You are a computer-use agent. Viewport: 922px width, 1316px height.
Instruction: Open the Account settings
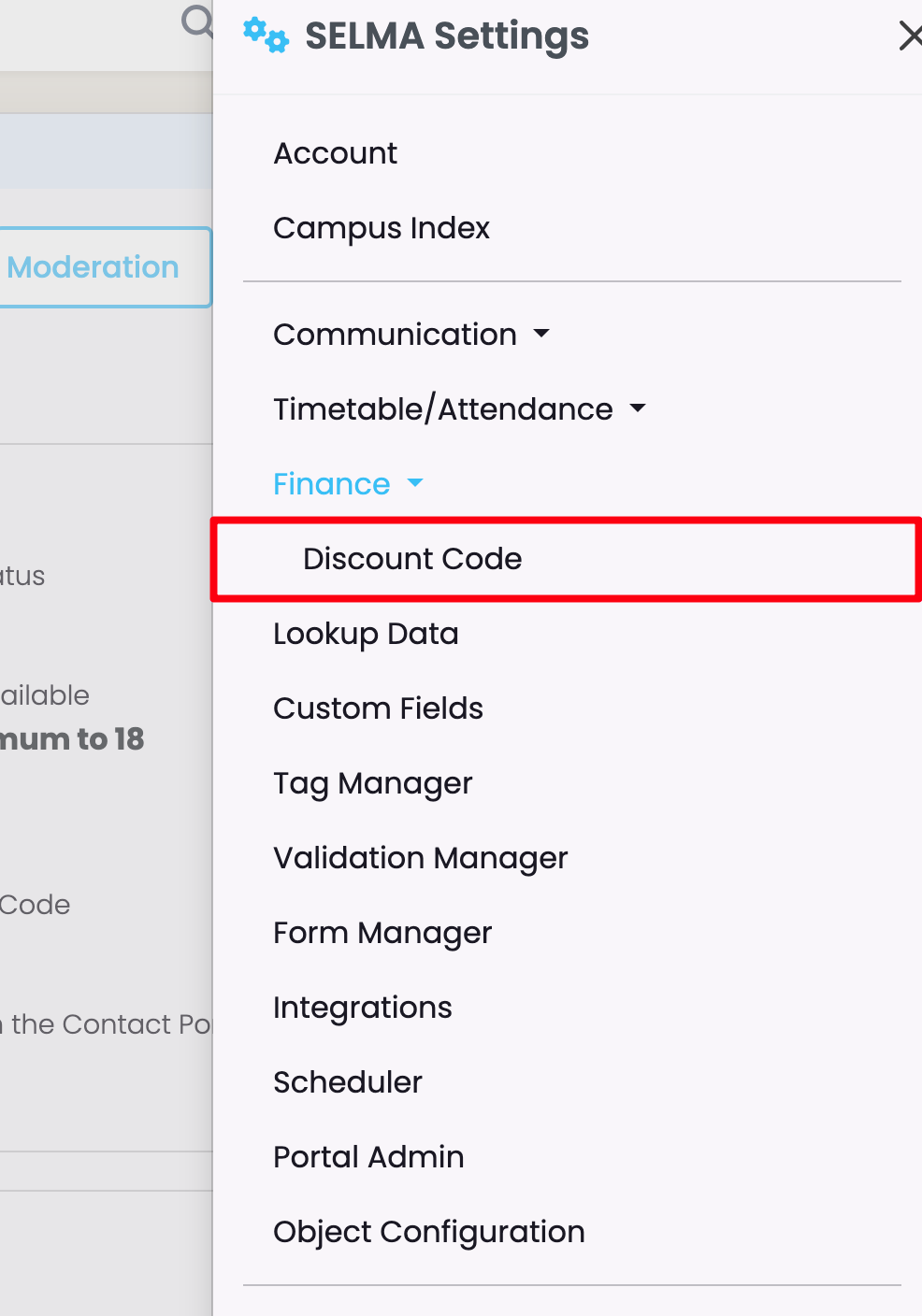pos(335,153)
